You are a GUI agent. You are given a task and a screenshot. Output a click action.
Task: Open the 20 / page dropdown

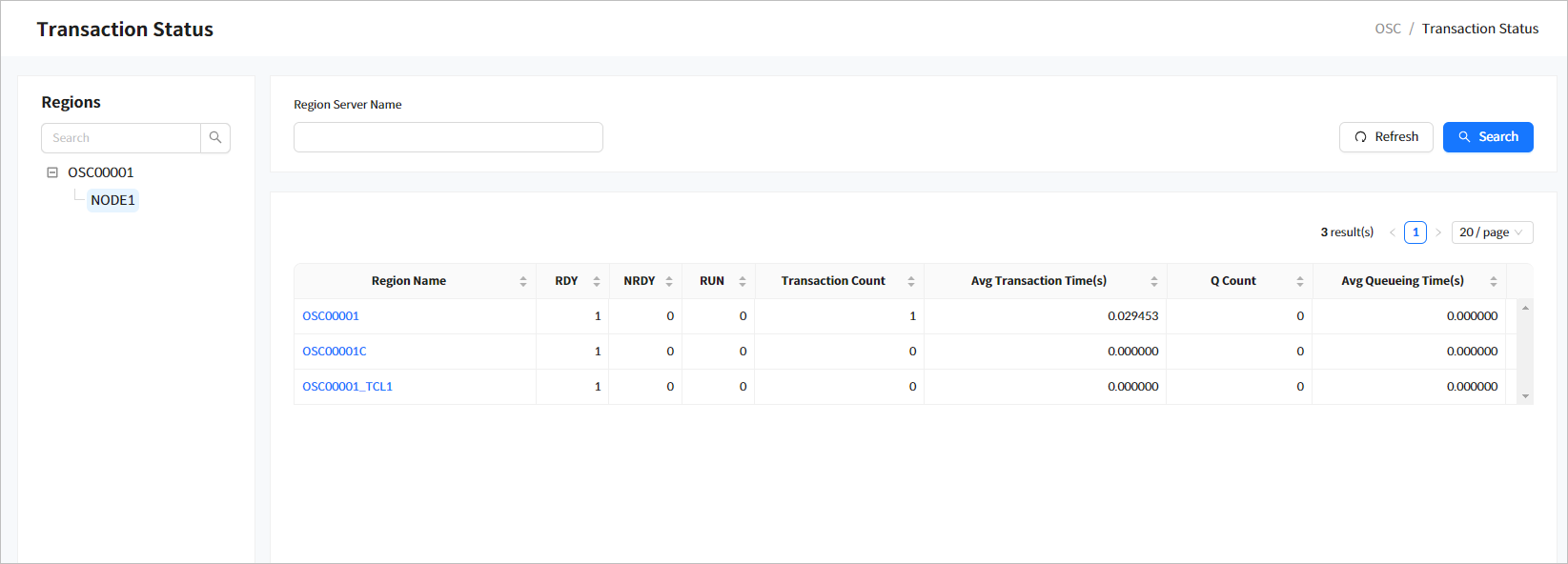1492,232
